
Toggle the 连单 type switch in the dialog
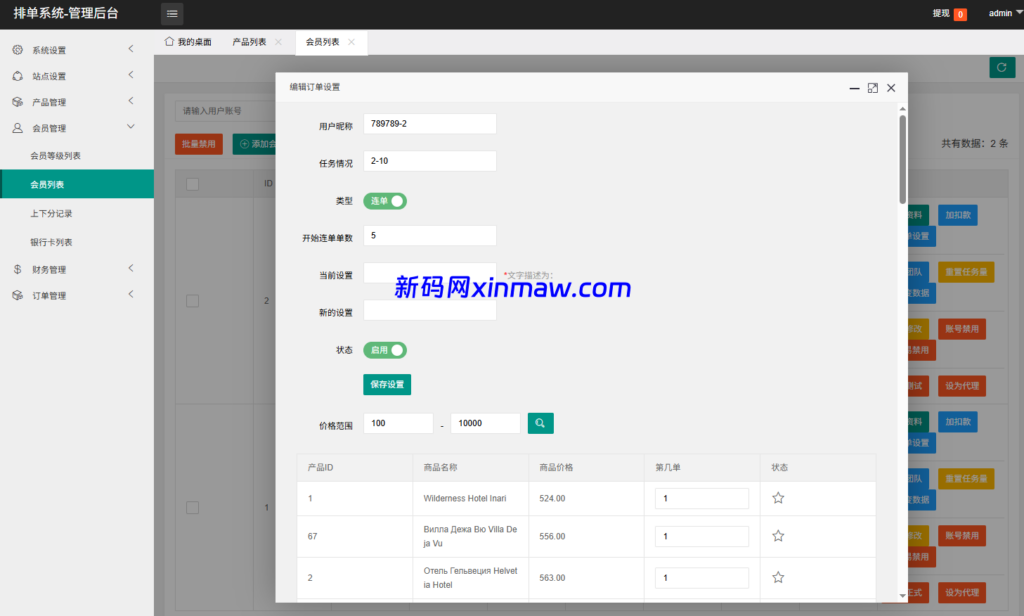[x=384, y=200]
